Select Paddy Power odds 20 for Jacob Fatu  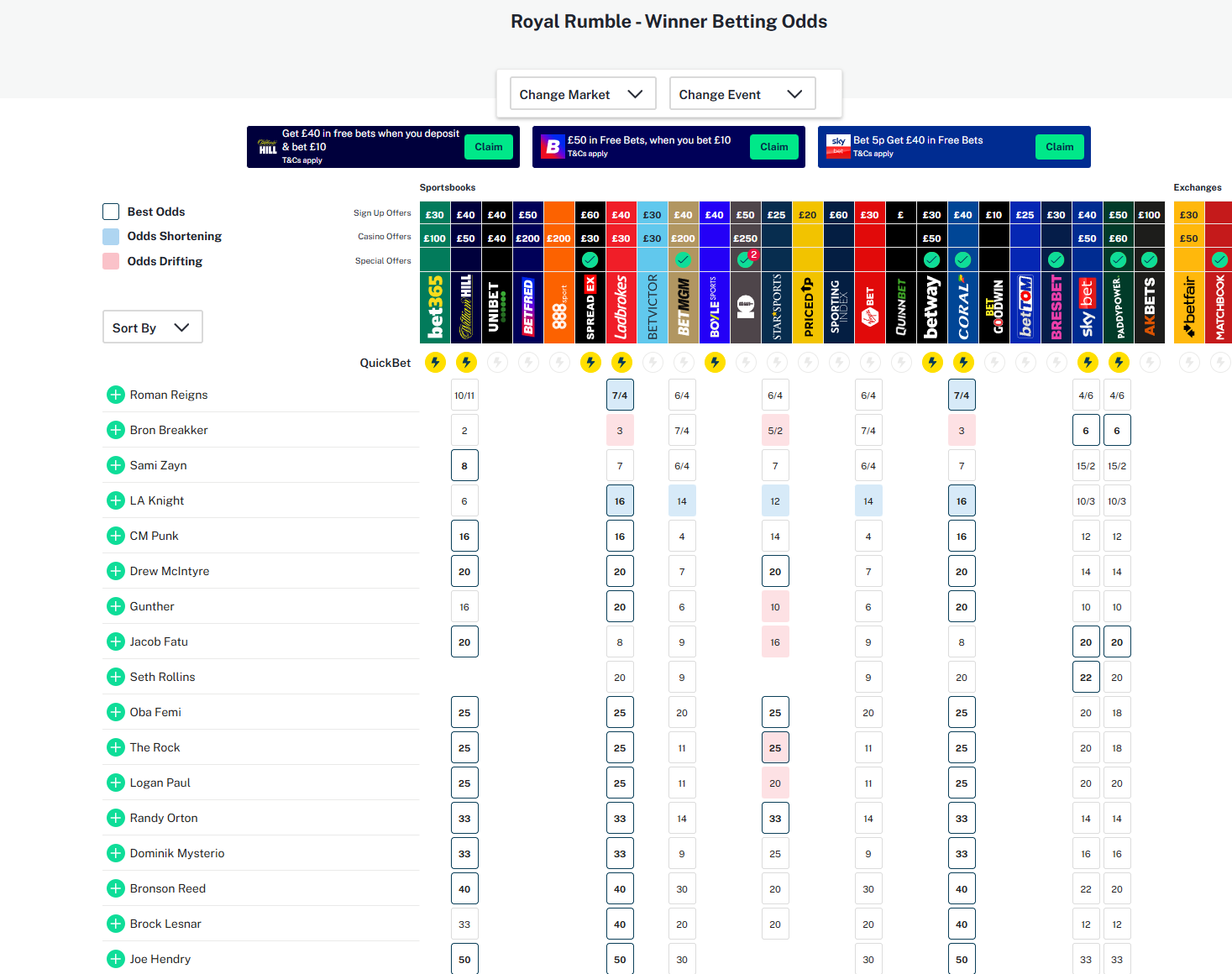pos(1117,642)
